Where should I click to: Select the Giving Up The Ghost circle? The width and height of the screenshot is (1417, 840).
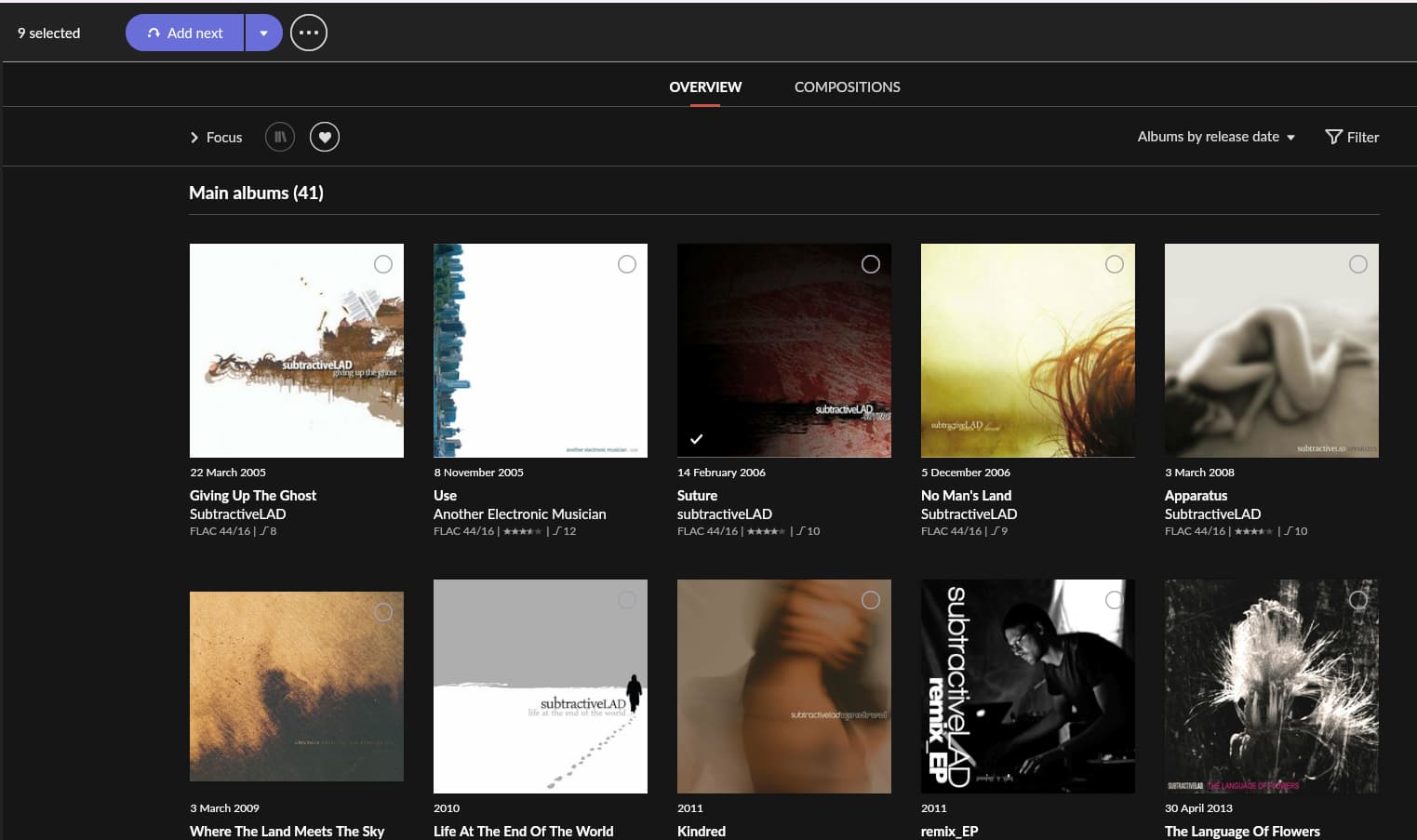click(x=382, y=264)
